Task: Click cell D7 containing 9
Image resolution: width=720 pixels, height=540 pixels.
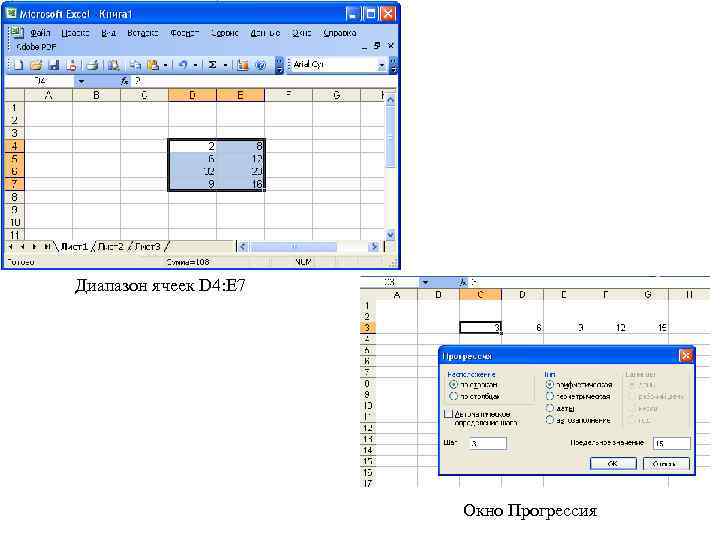Action: click(x=192, y=184)
